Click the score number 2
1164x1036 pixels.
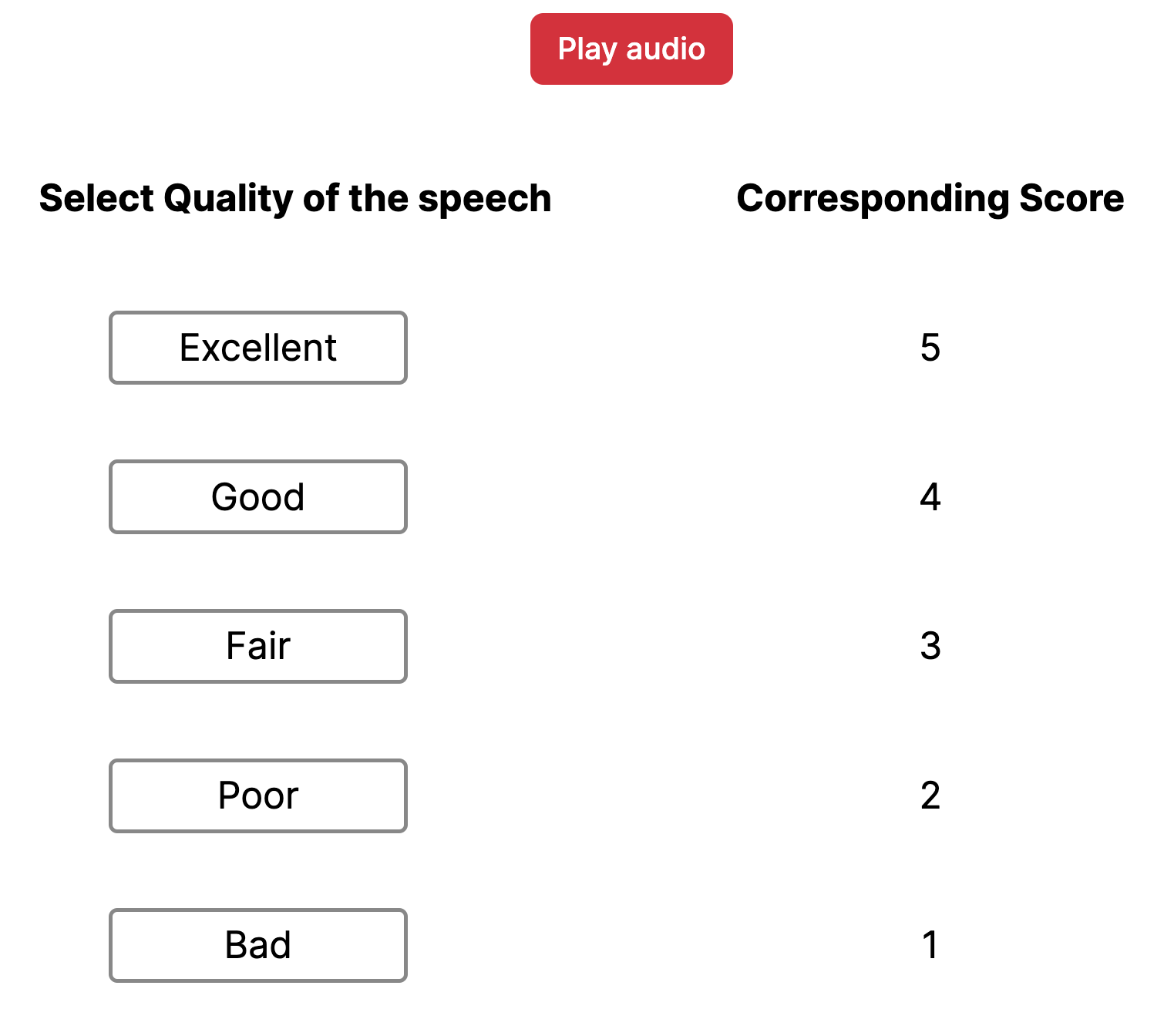pos(930,795)
